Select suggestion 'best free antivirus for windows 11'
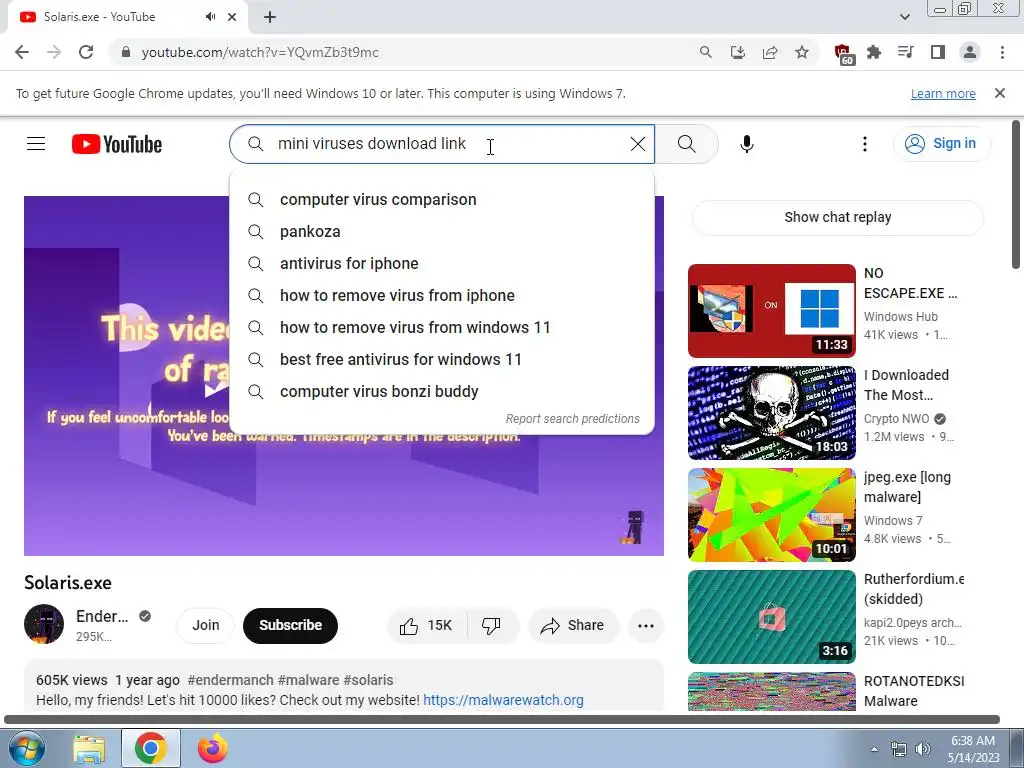Screen dimensions: 1024x768 pos(441,360)
